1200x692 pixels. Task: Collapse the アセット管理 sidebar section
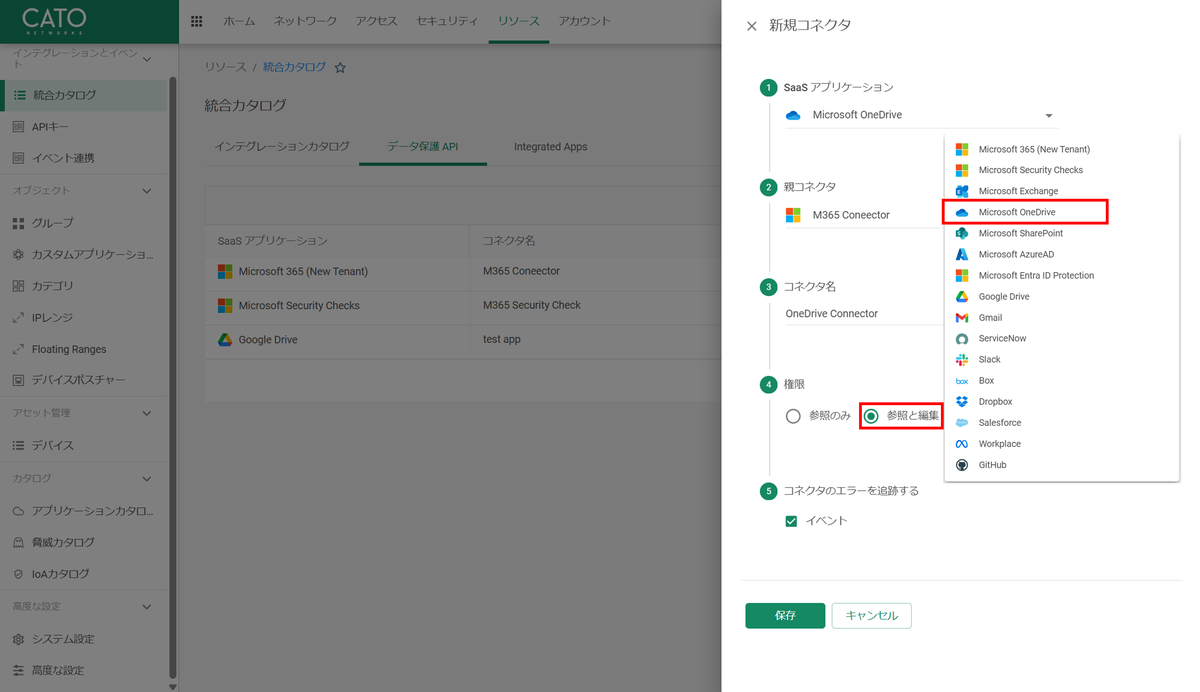[x=147, y=413]
